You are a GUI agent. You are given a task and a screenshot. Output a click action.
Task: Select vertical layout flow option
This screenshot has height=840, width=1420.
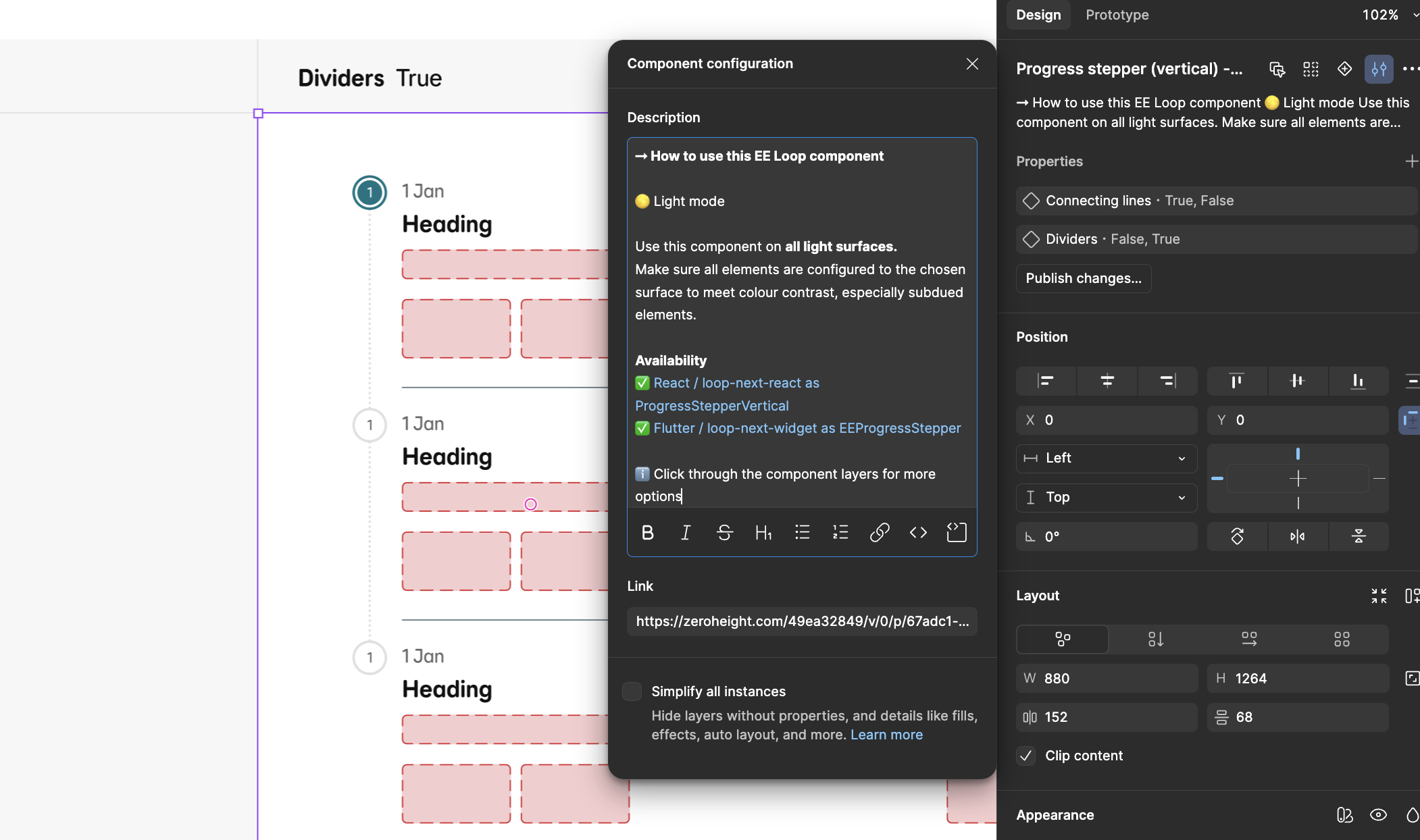(1156, 639)
